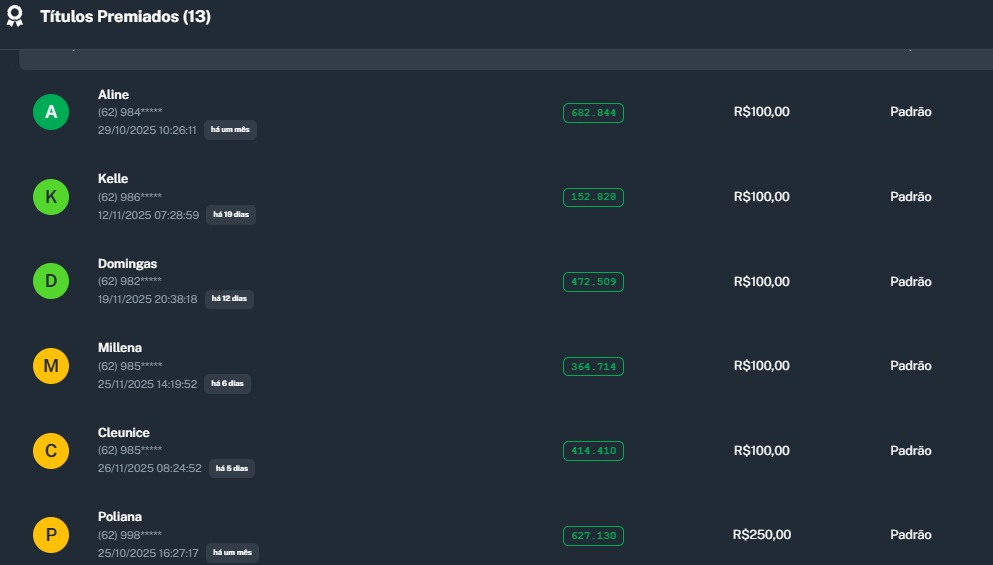Click Poliana's R$250,00 prize amount
The image size is (993, 565).
[x=761, y=535]
